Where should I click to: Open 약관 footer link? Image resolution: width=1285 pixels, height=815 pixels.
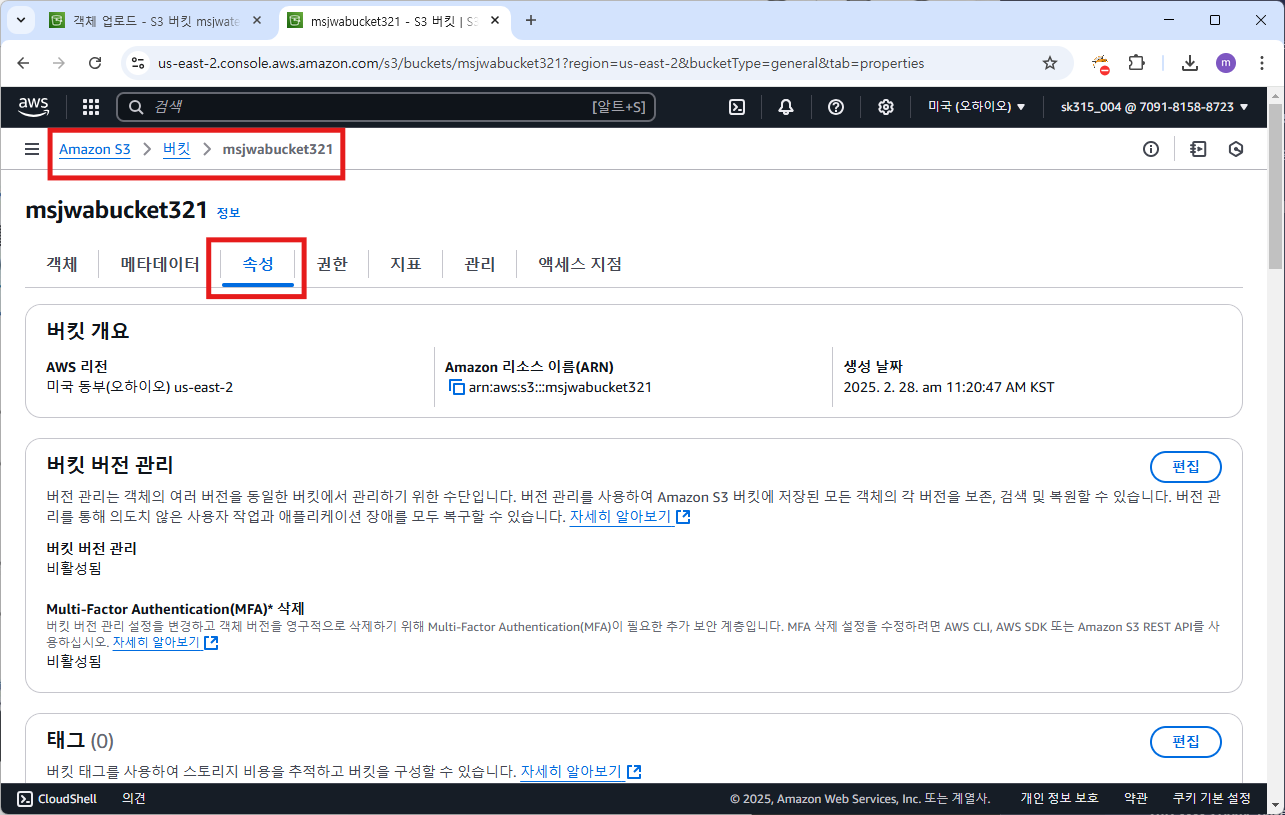click(1136, 798)
